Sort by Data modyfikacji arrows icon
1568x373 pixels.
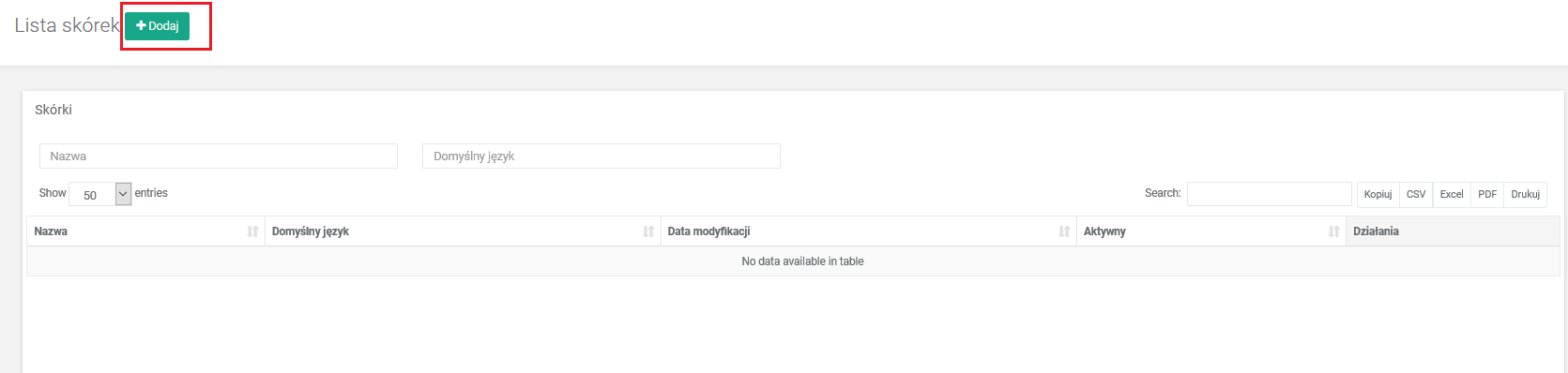tap(1064, 231)
